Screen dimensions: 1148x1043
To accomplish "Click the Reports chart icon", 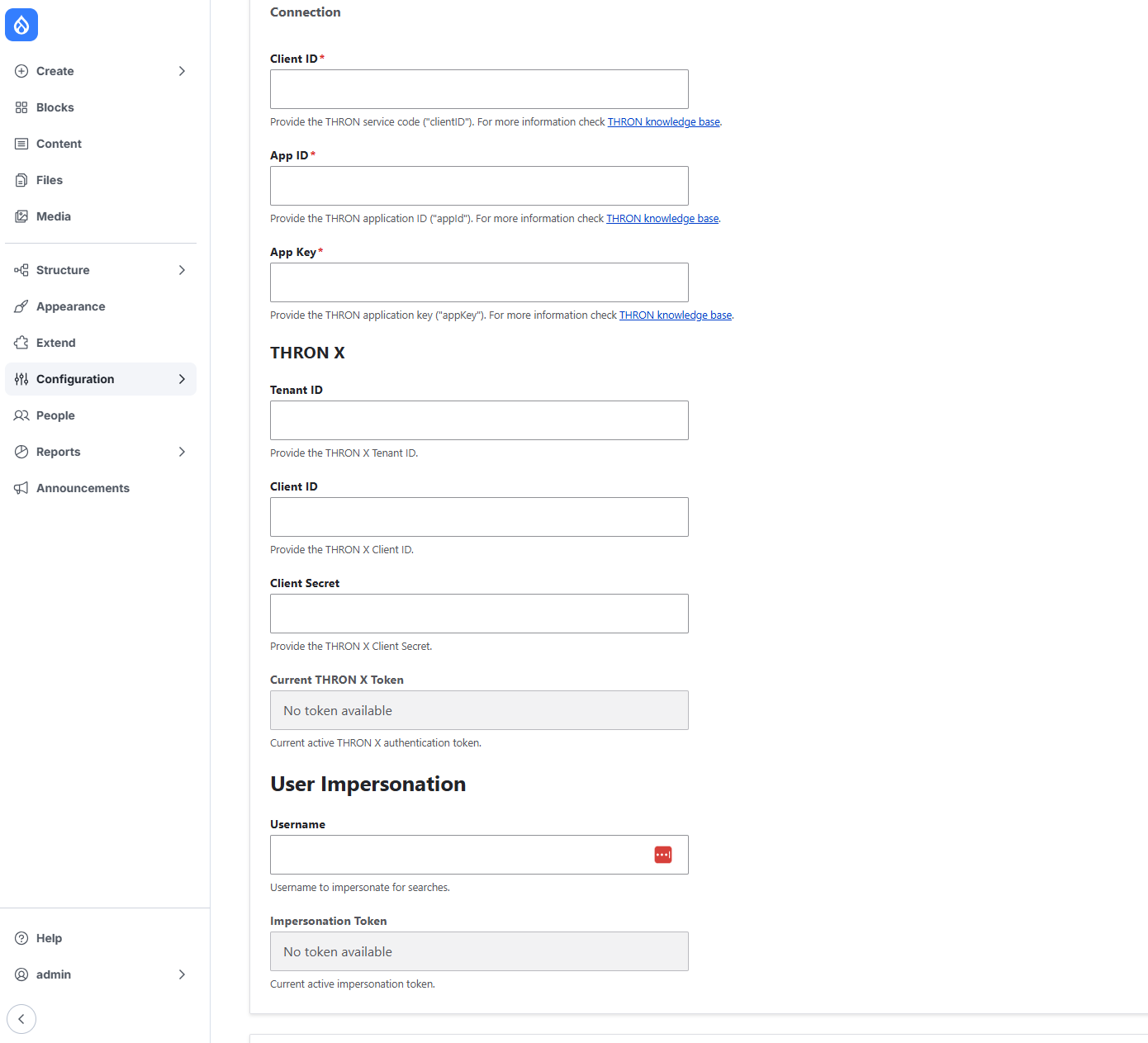I will 21,452.
